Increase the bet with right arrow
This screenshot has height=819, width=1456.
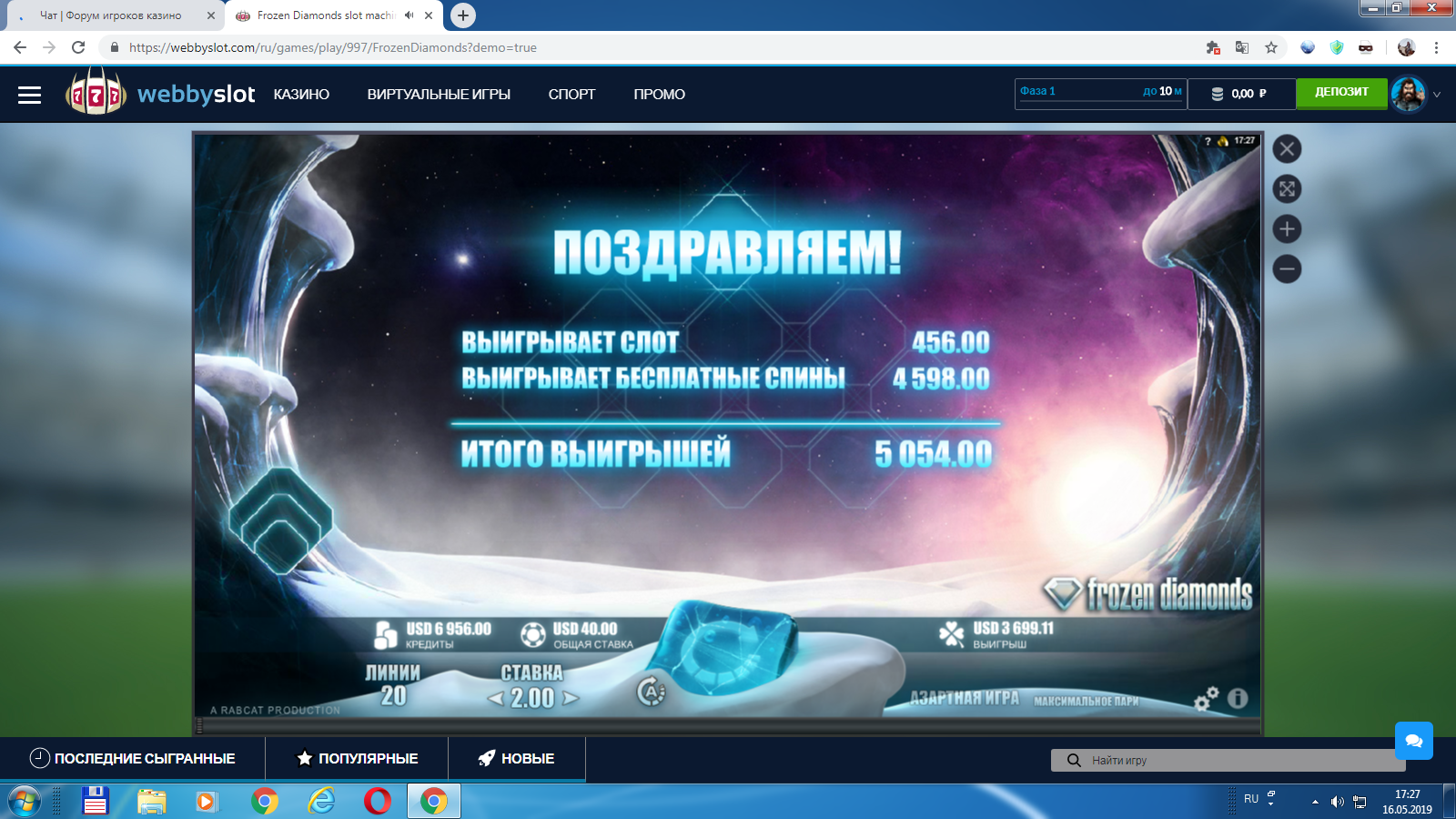pyautogui.click(x=570, y=699)
